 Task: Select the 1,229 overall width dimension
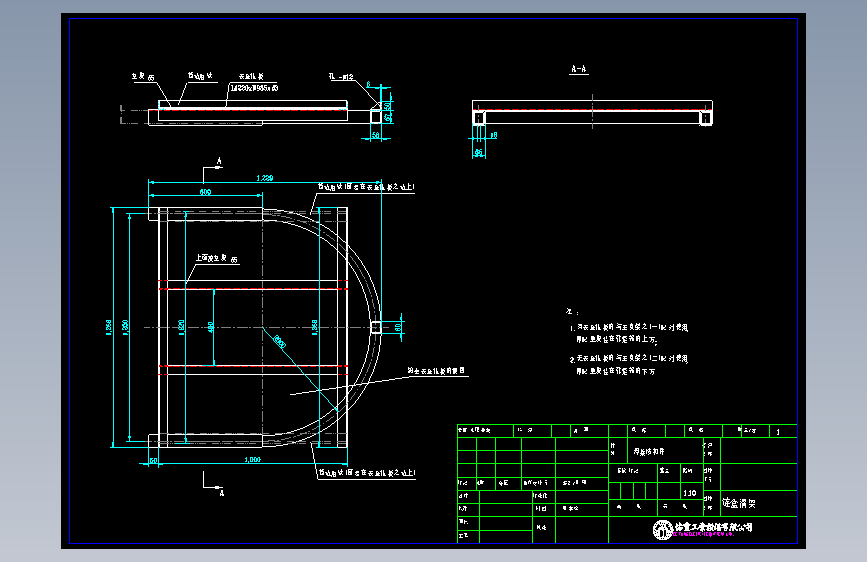[265, 178]
